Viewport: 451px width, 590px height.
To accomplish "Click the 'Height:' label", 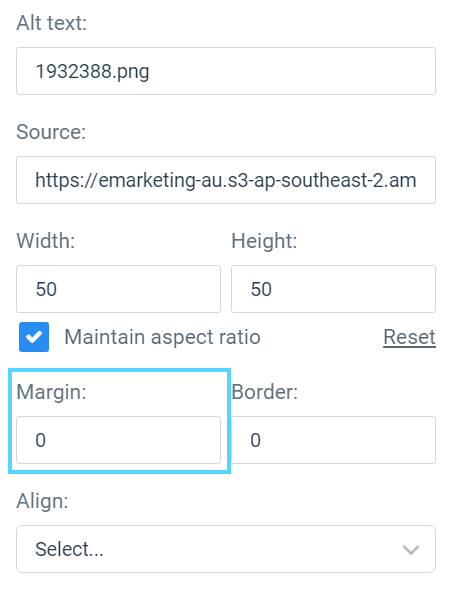I will (x=264, y=241).
